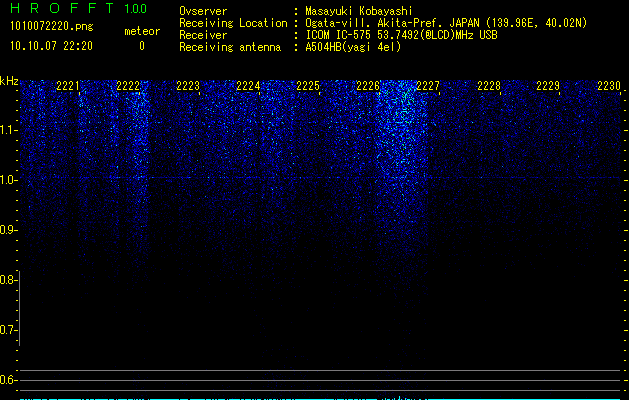Click the 2222 time marker
Screen dimensions: 629x400
128,86
